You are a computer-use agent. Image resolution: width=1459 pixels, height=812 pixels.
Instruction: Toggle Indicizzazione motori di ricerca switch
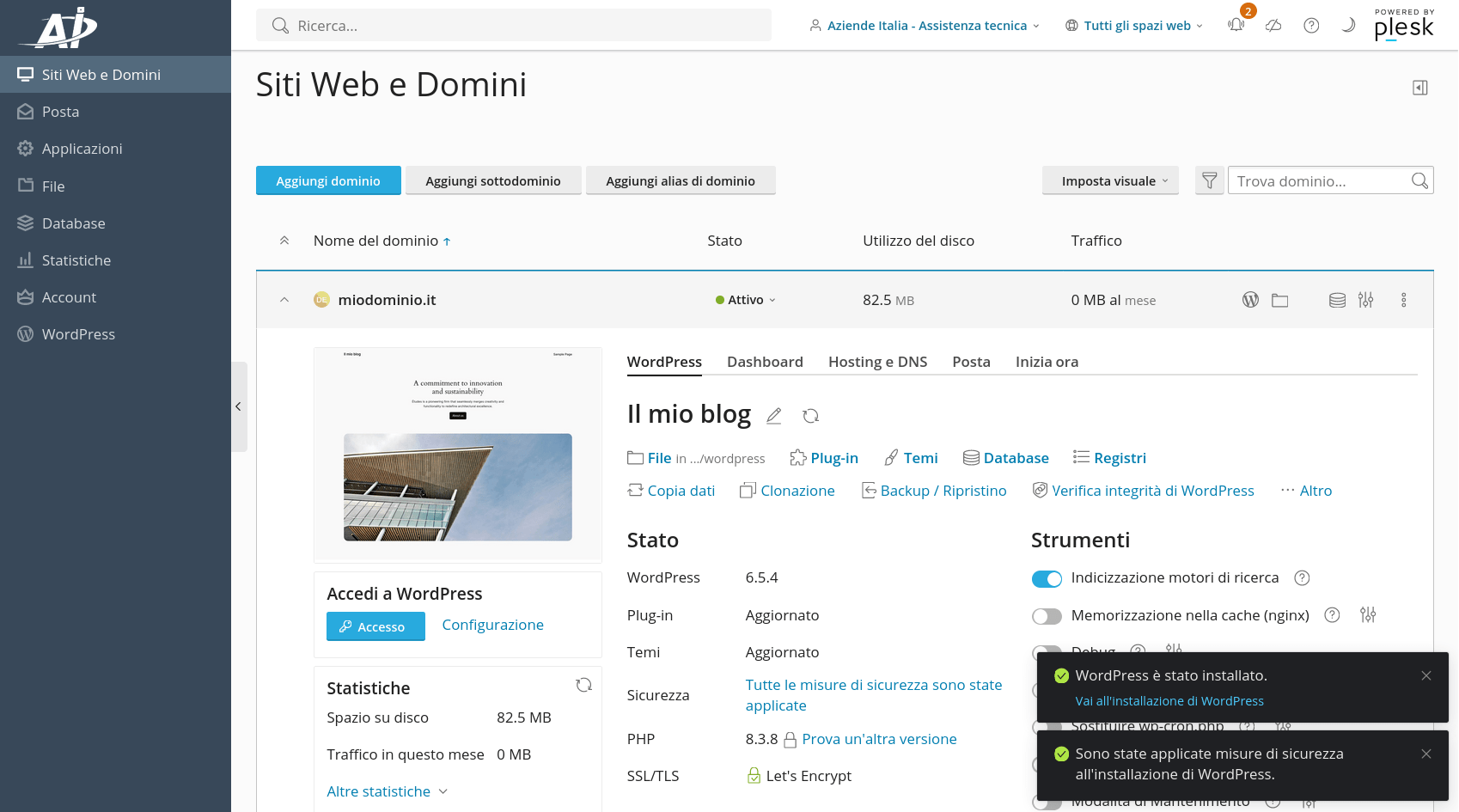pos(1047,579)
